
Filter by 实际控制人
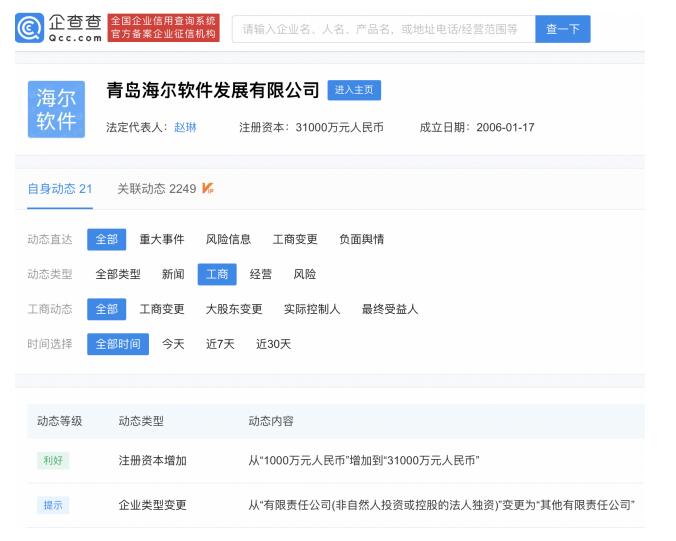point(312,309)
